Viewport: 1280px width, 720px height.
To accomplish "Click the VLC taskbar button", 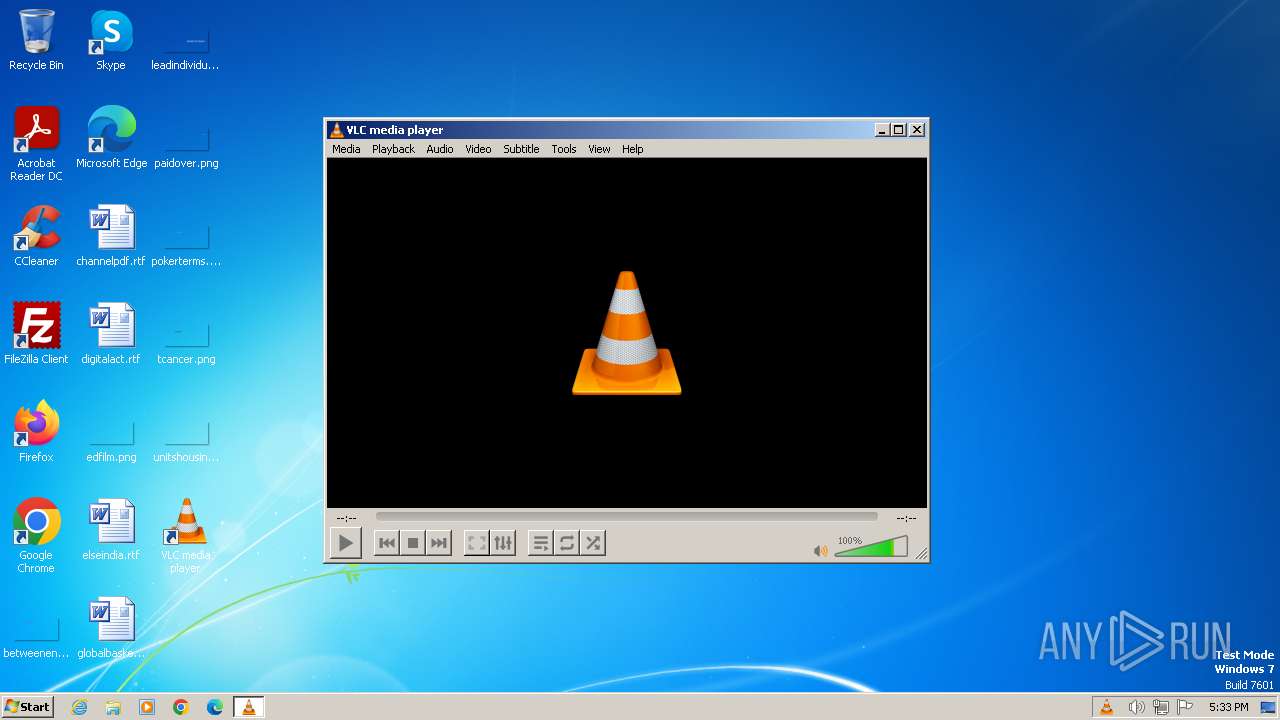I will [249, 707].
